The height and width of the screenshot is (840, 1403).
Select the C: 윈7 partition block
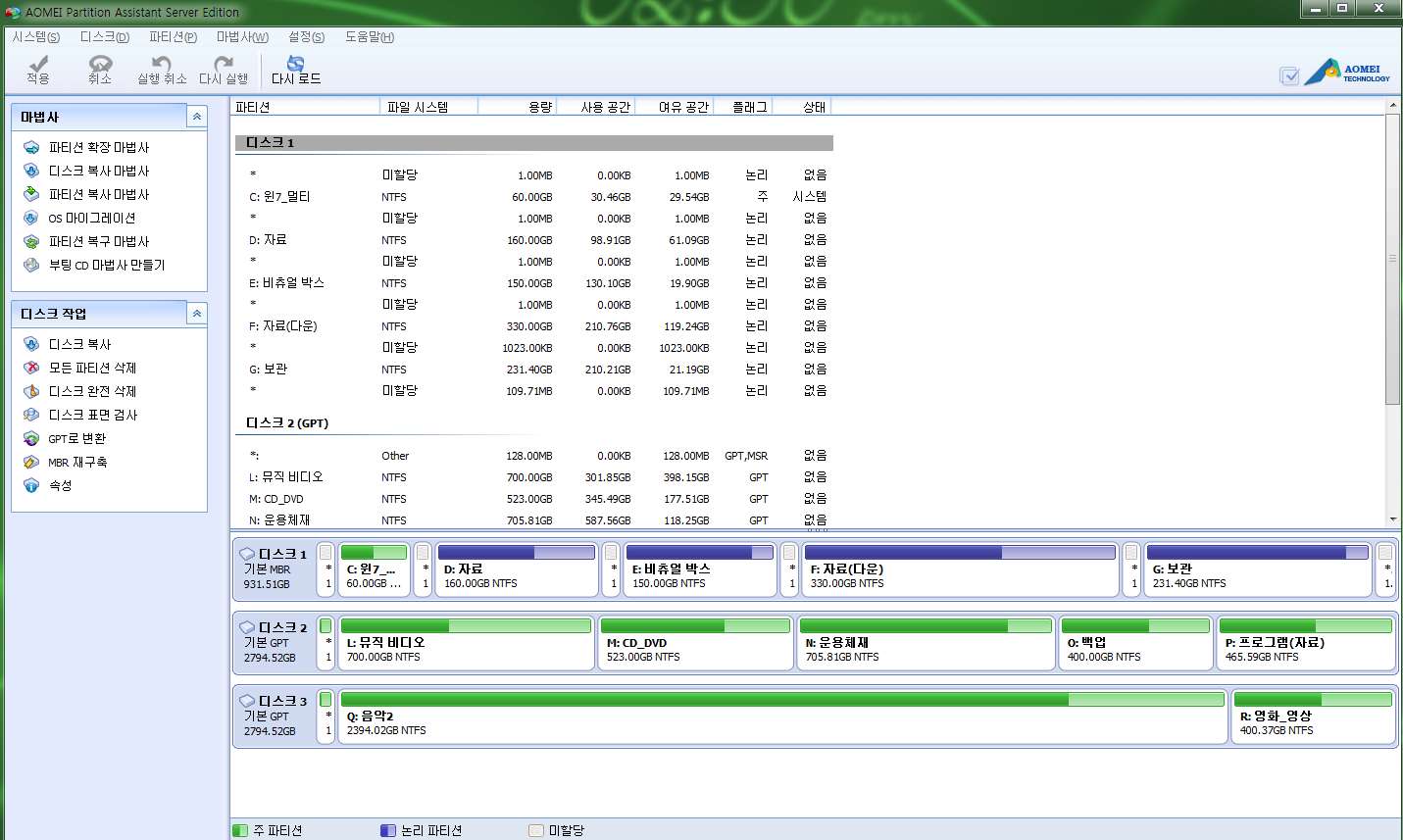point(375,569)
